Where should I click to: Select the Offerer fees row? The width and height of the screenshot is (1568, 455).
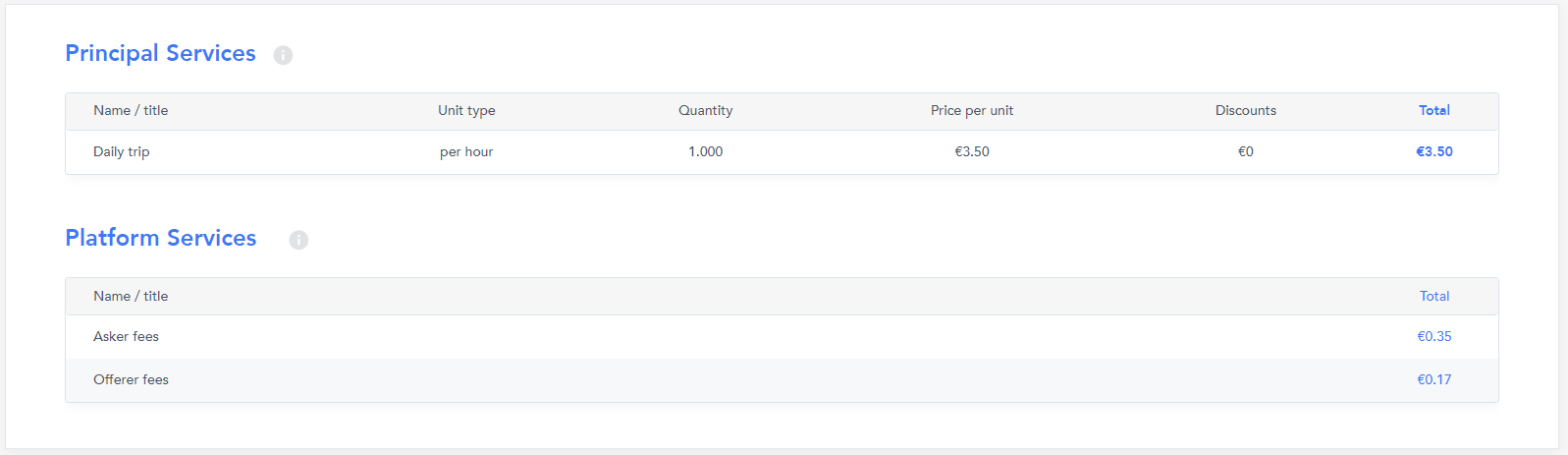click(131, 379)
